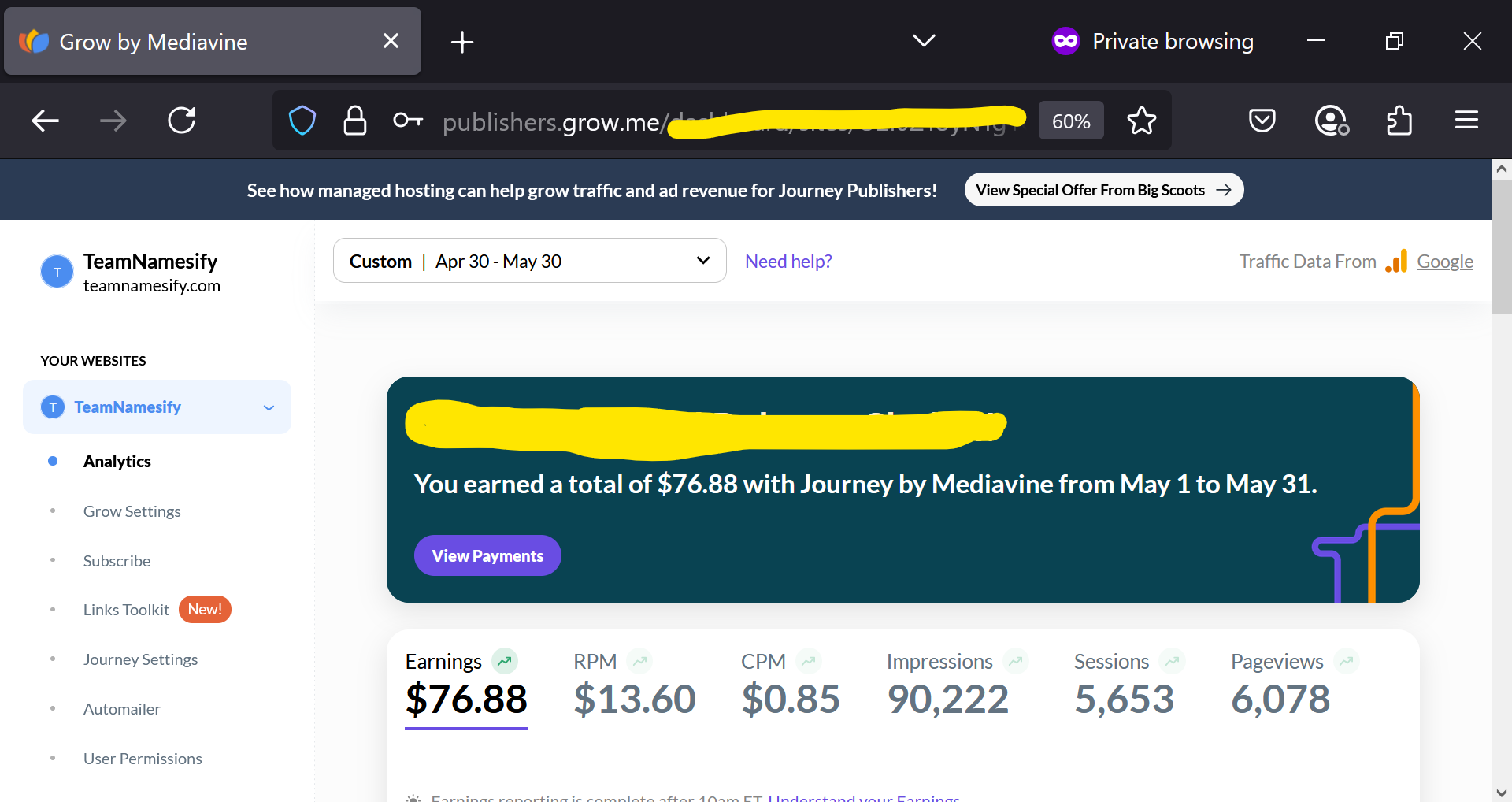Open the hamburger application menu
The height and width of the screenshot is (802, 1512).
tap(1466, 121)
